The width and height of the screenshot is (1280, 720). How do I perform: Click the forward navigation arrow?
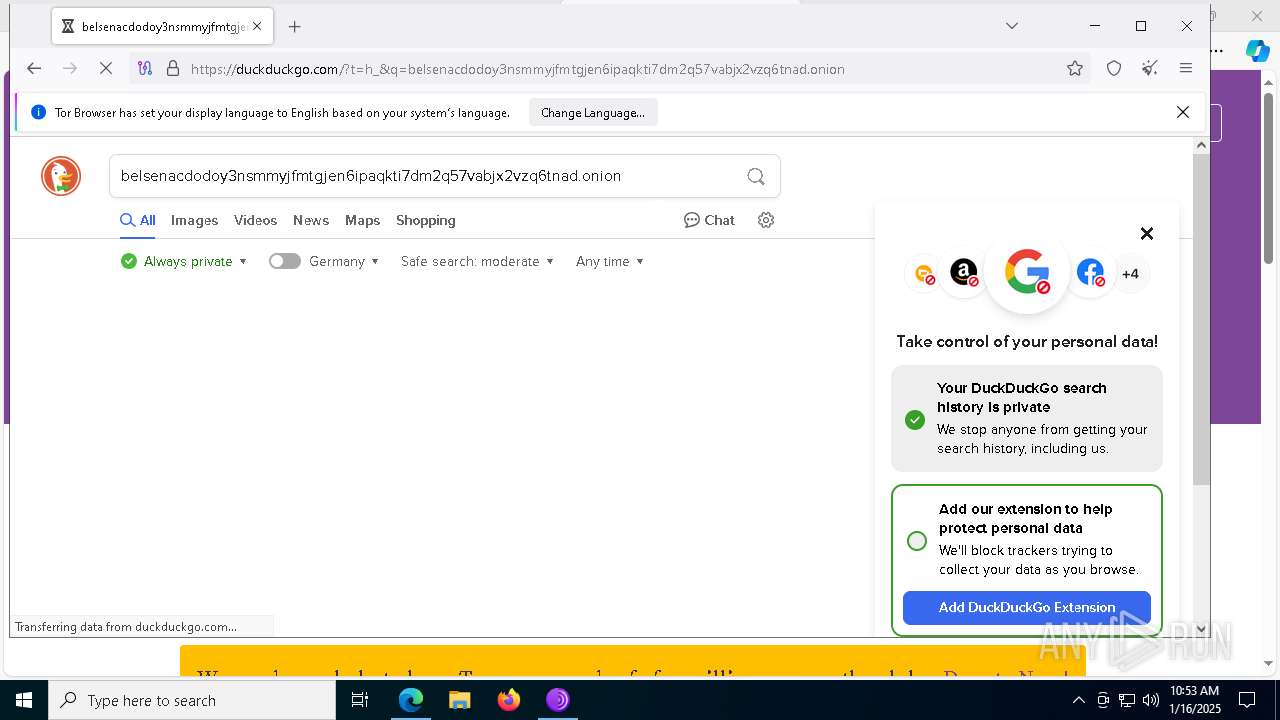tap(70, 69)
